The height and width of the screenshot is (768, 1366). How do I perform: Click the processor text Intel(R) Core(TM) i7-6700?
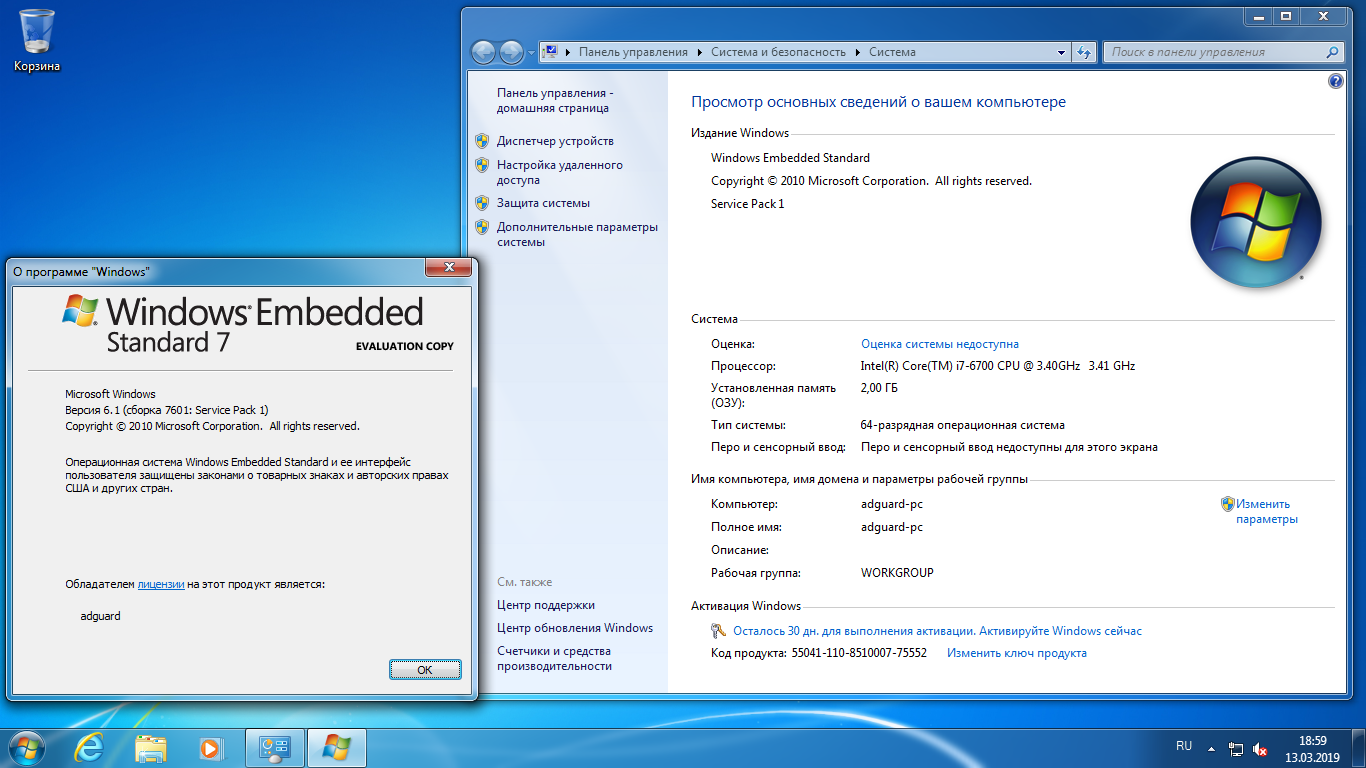pos(998,366)
